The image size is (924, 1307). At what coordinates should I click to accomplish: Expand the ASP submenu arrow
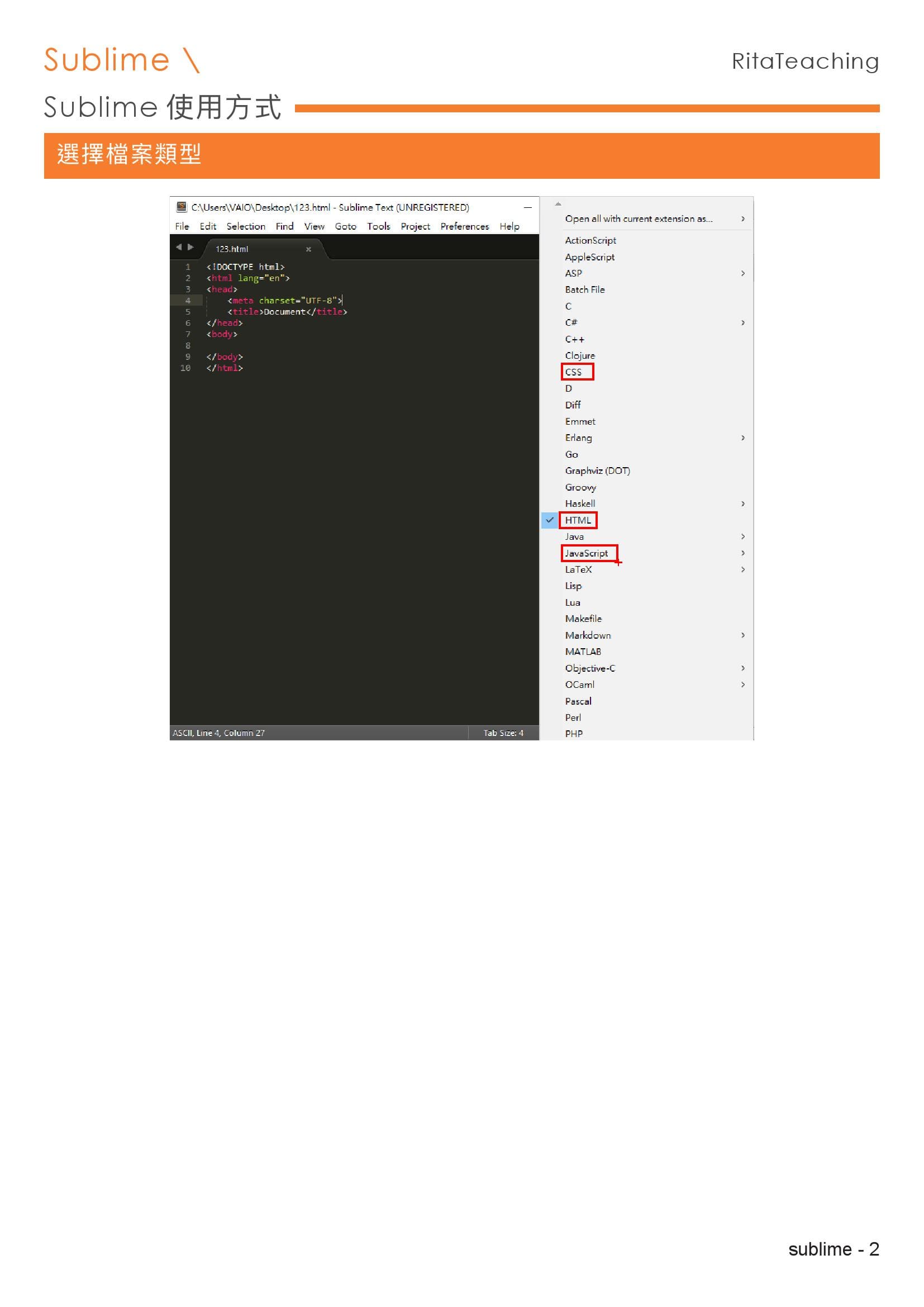pos(742,273)
